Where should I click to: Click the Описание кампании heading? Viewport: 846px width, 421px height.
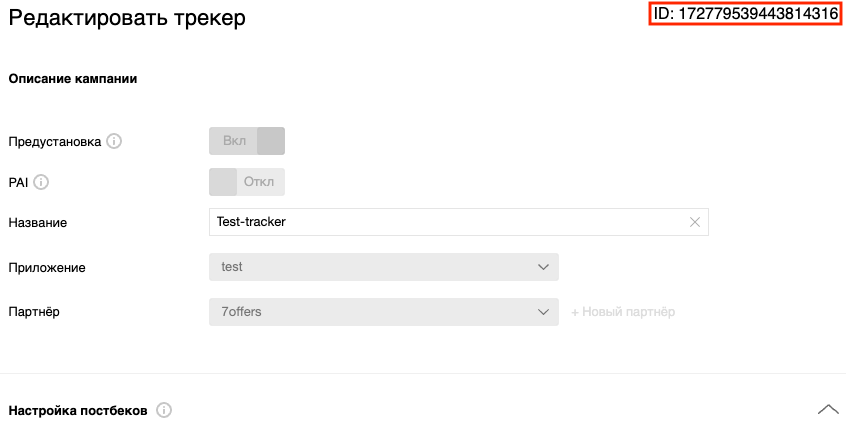click(x=73, y=79)
